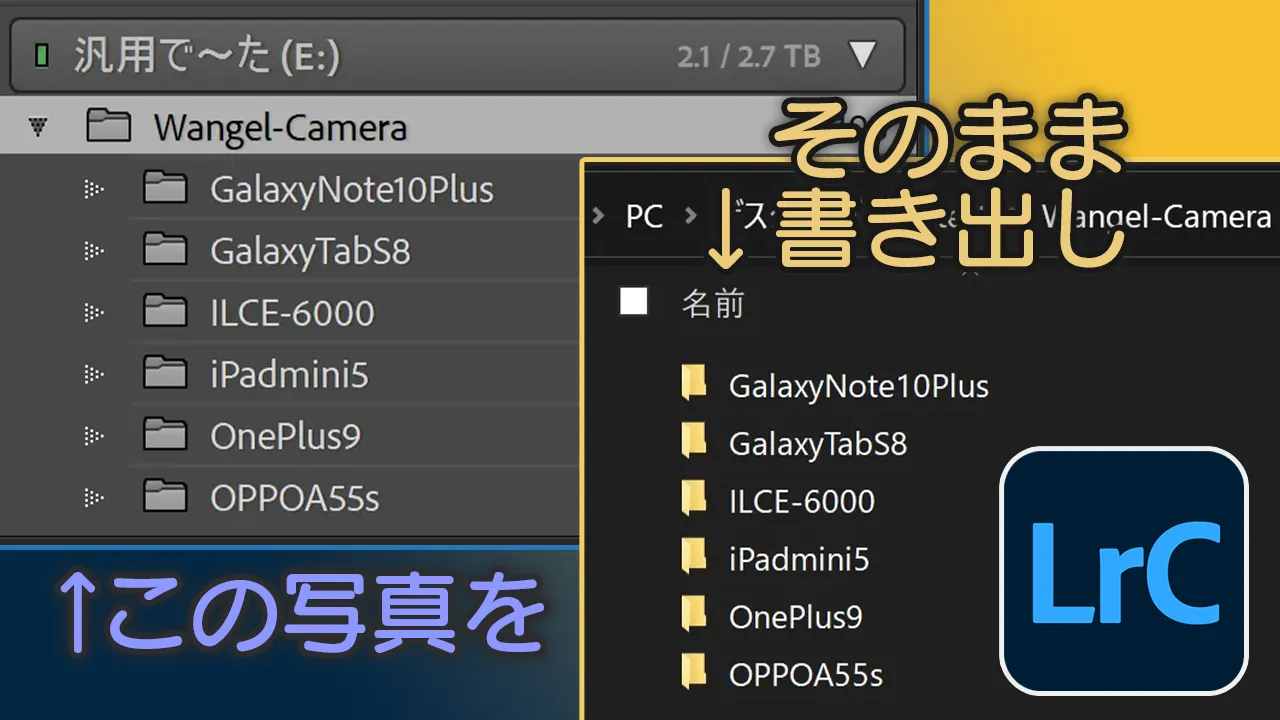Select GalaxyTabS8 name in Explorer list
The width and height of the screenshot is (1280, 720).
[818, 445]
